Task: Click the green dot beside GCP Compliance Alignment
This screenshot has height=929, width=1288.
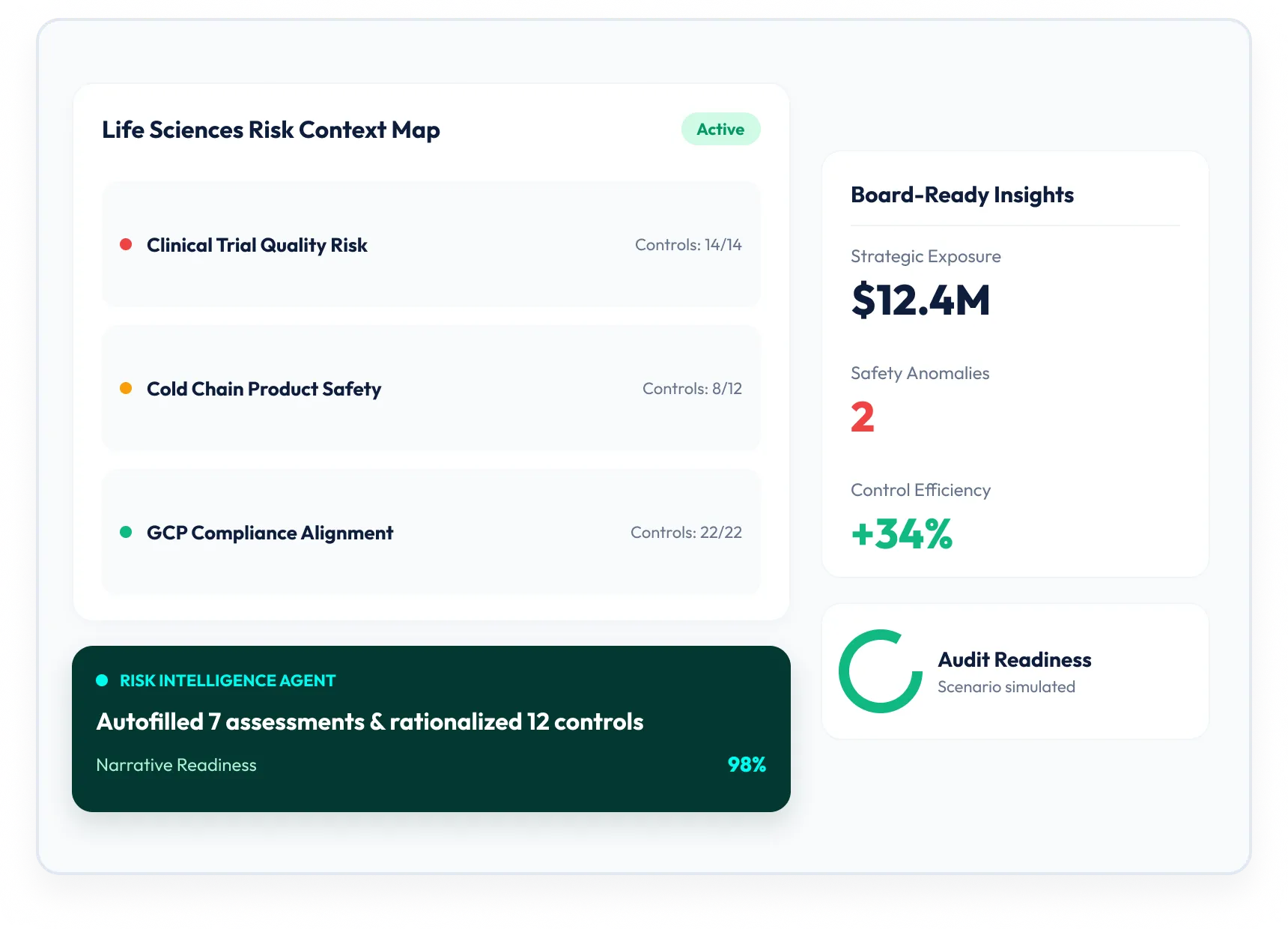Action: point(126,532)
